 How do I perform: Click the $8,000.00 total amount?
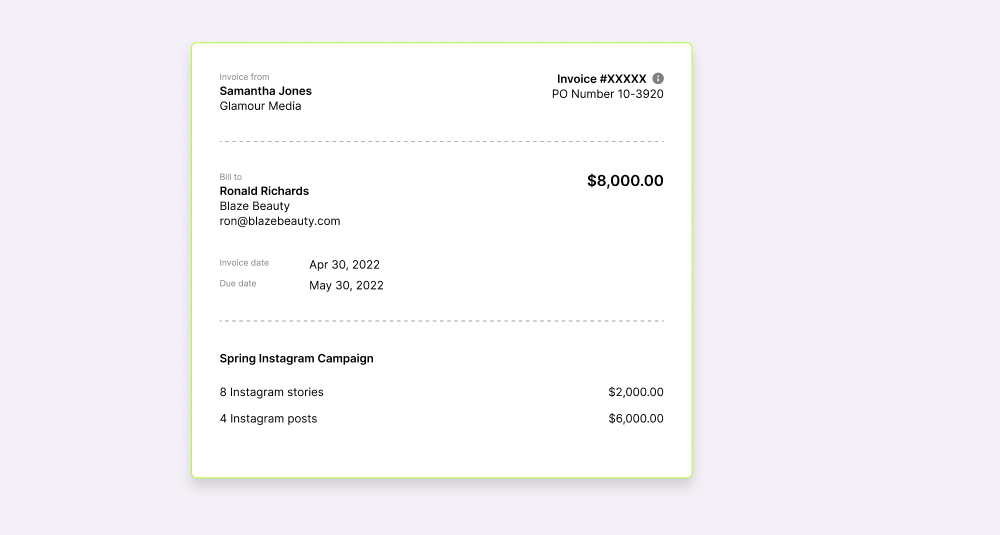point(625,181)
